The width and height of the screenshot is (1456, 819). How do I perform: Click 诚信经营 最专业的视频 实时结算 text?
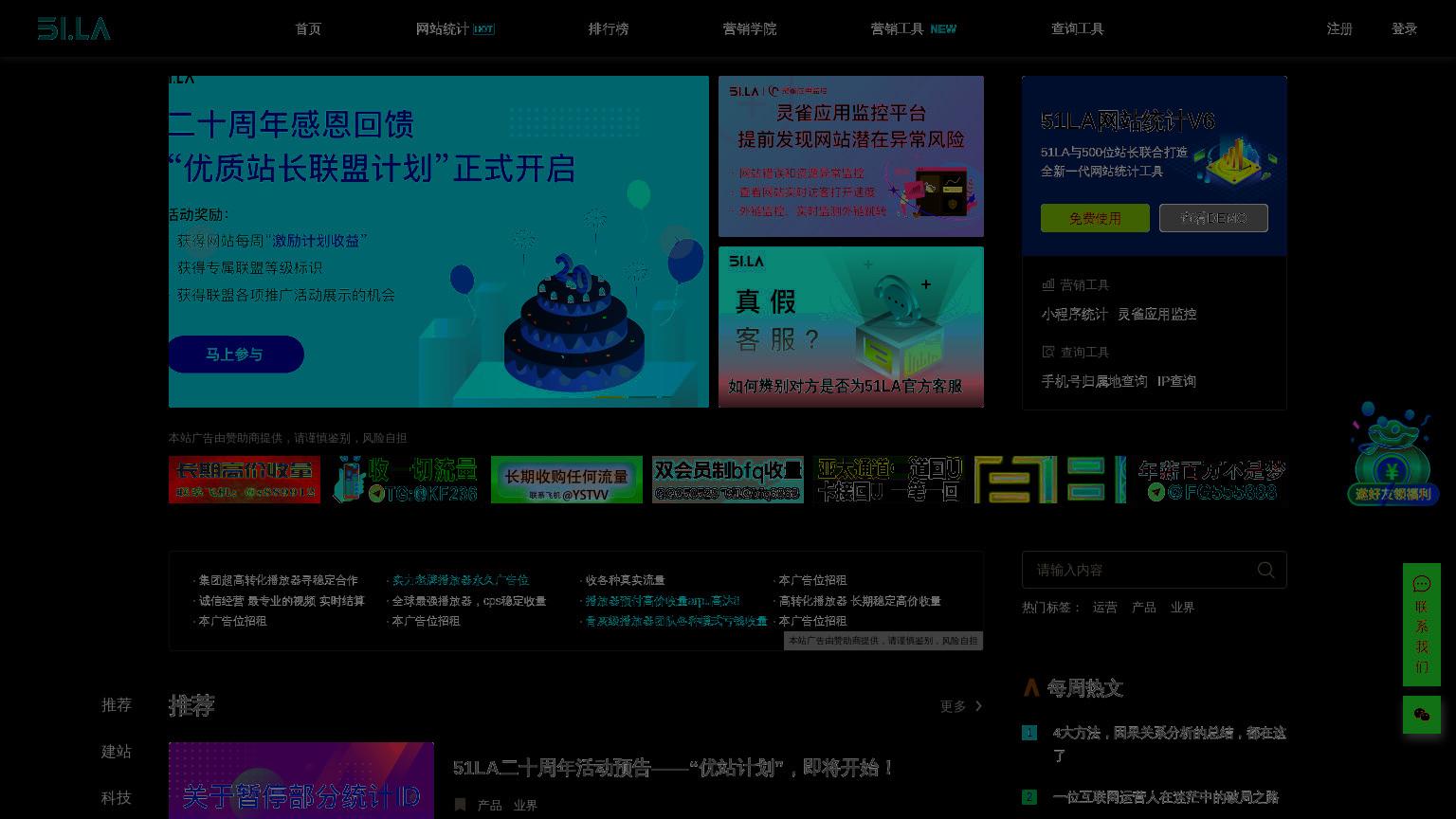coord(282,601)
